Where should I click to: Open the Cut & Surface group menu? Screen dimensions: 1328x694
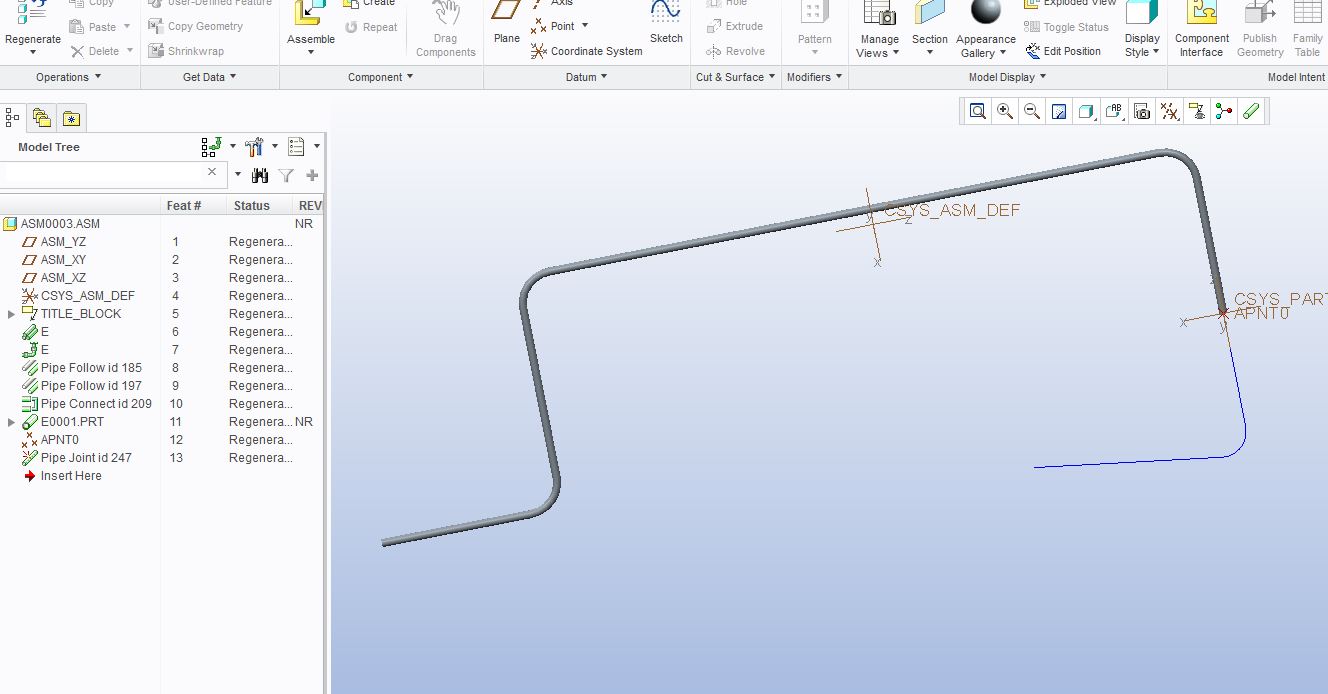coord(736,77)
